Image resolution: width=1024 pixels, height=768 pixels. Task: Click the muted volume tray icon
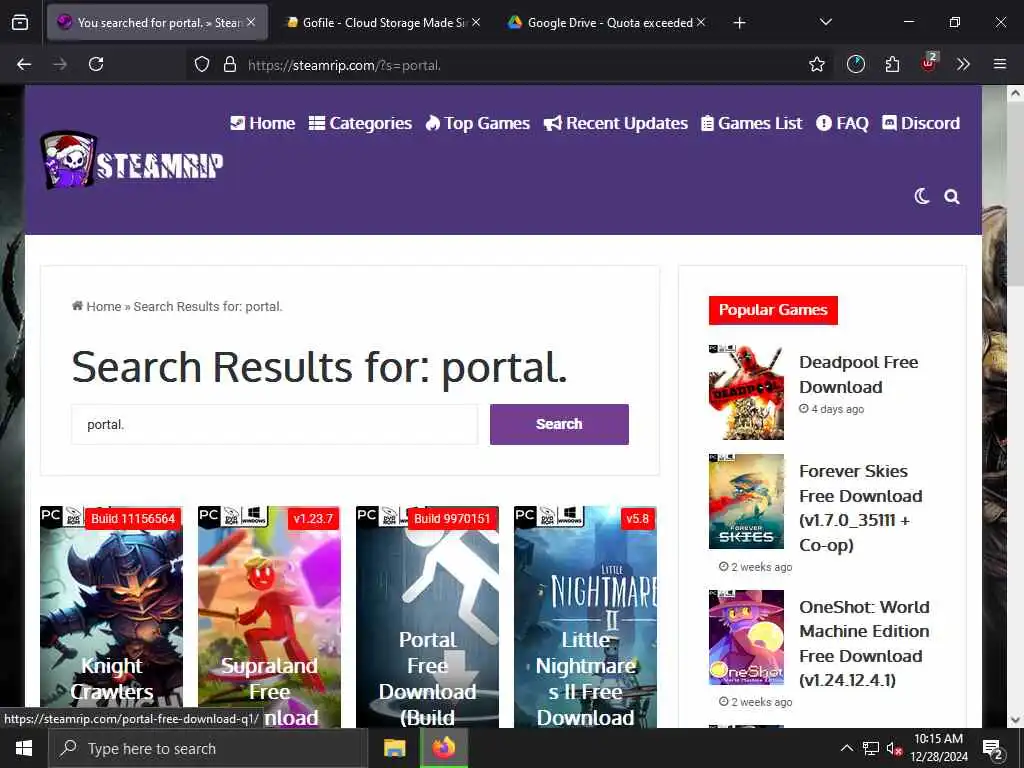tap(893, 748)
